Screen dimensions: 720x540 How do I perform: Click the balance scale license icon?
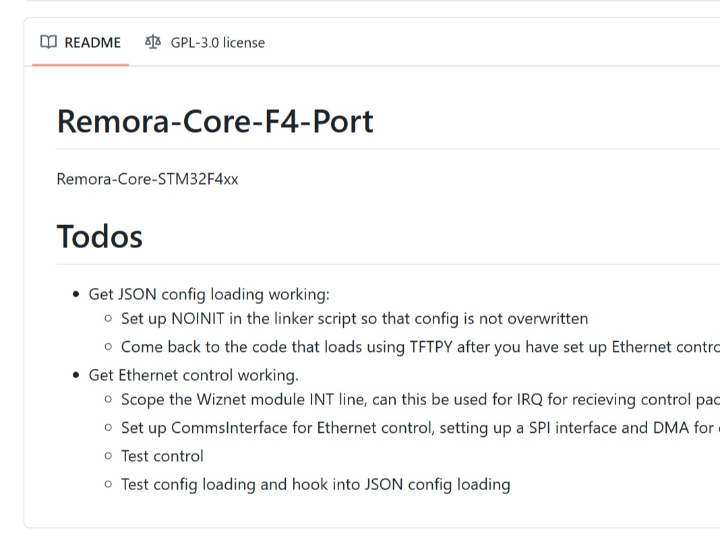pos(153,42)
